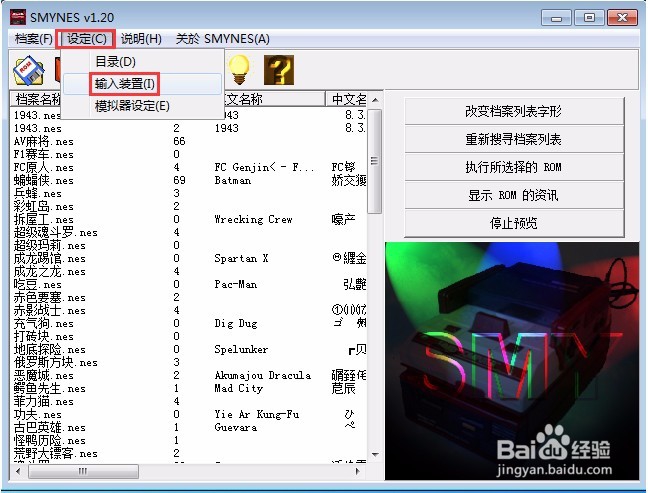
Task: Select 彩虹岛.nes in the file list
Action: 44,207
